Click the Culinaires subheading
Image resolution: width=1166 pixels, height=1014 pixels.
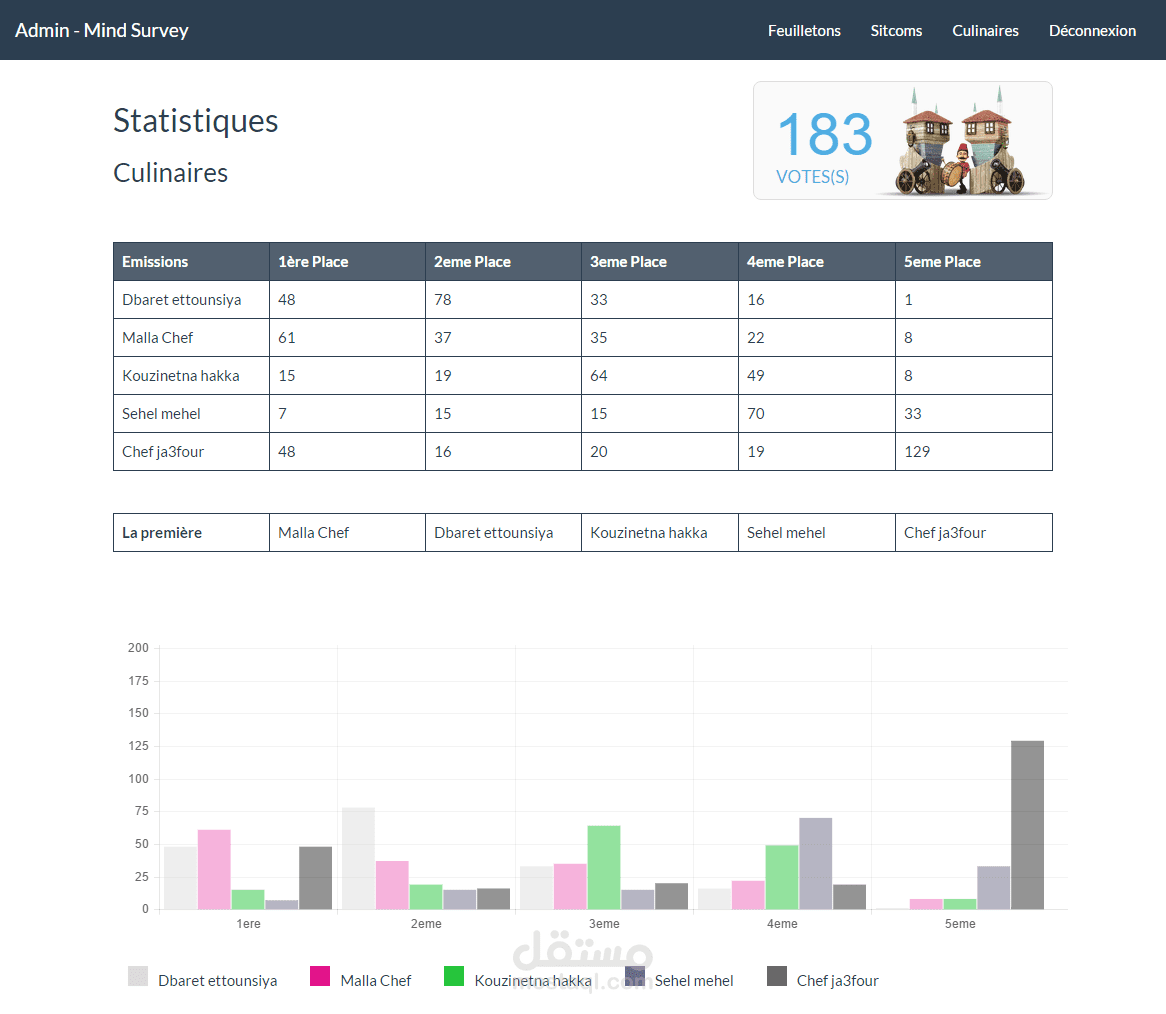(170, 172)
